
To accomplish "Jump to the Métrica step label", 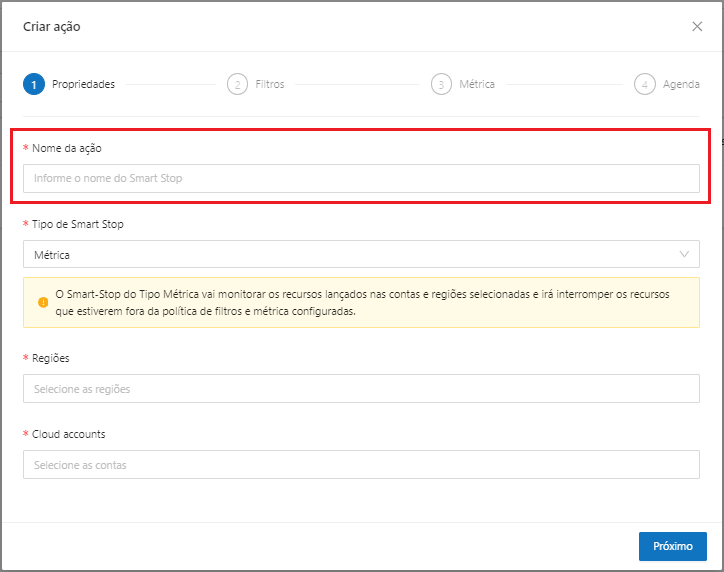I will (x=477, y=85).
